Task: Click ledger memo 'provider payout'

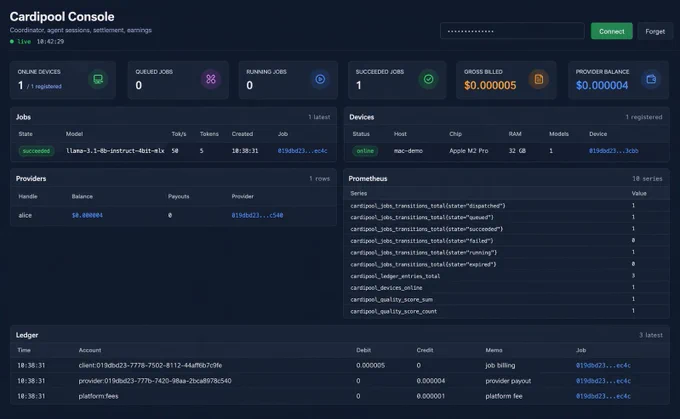Action: click(x=508, y=381)
